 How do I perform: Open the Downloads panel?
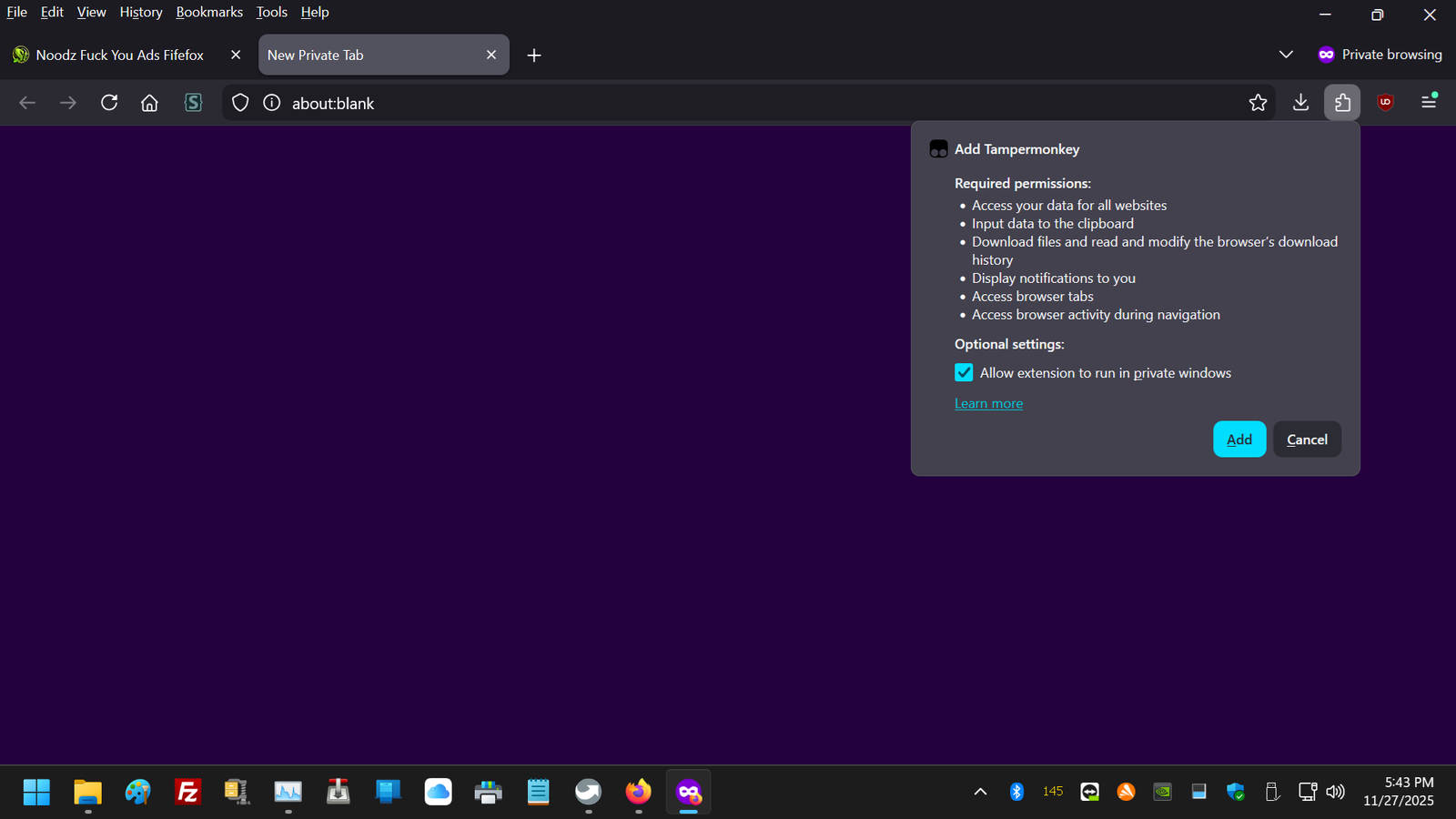point(1301,103)
